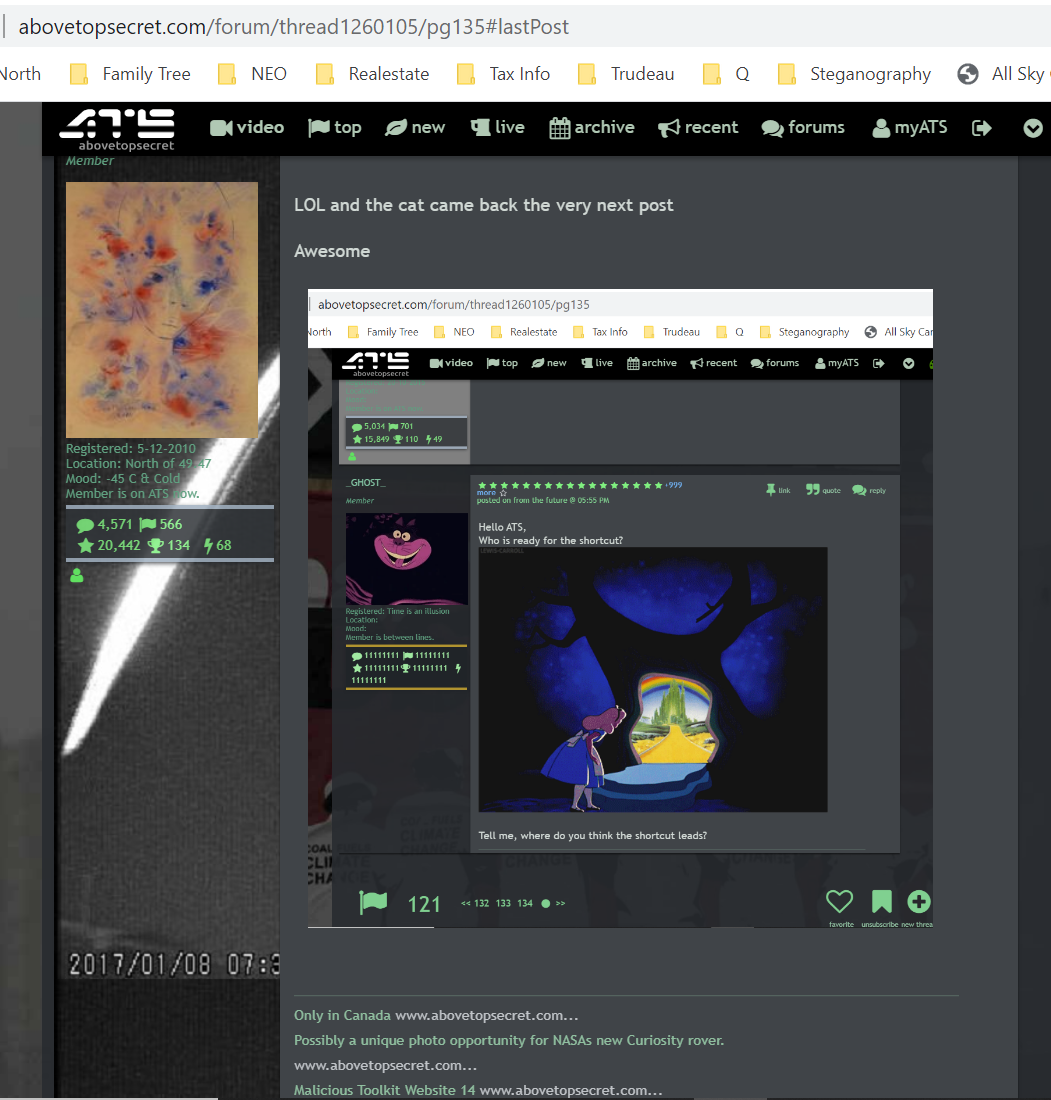
Task: Select the live nav item
Action: pos(497,127)
